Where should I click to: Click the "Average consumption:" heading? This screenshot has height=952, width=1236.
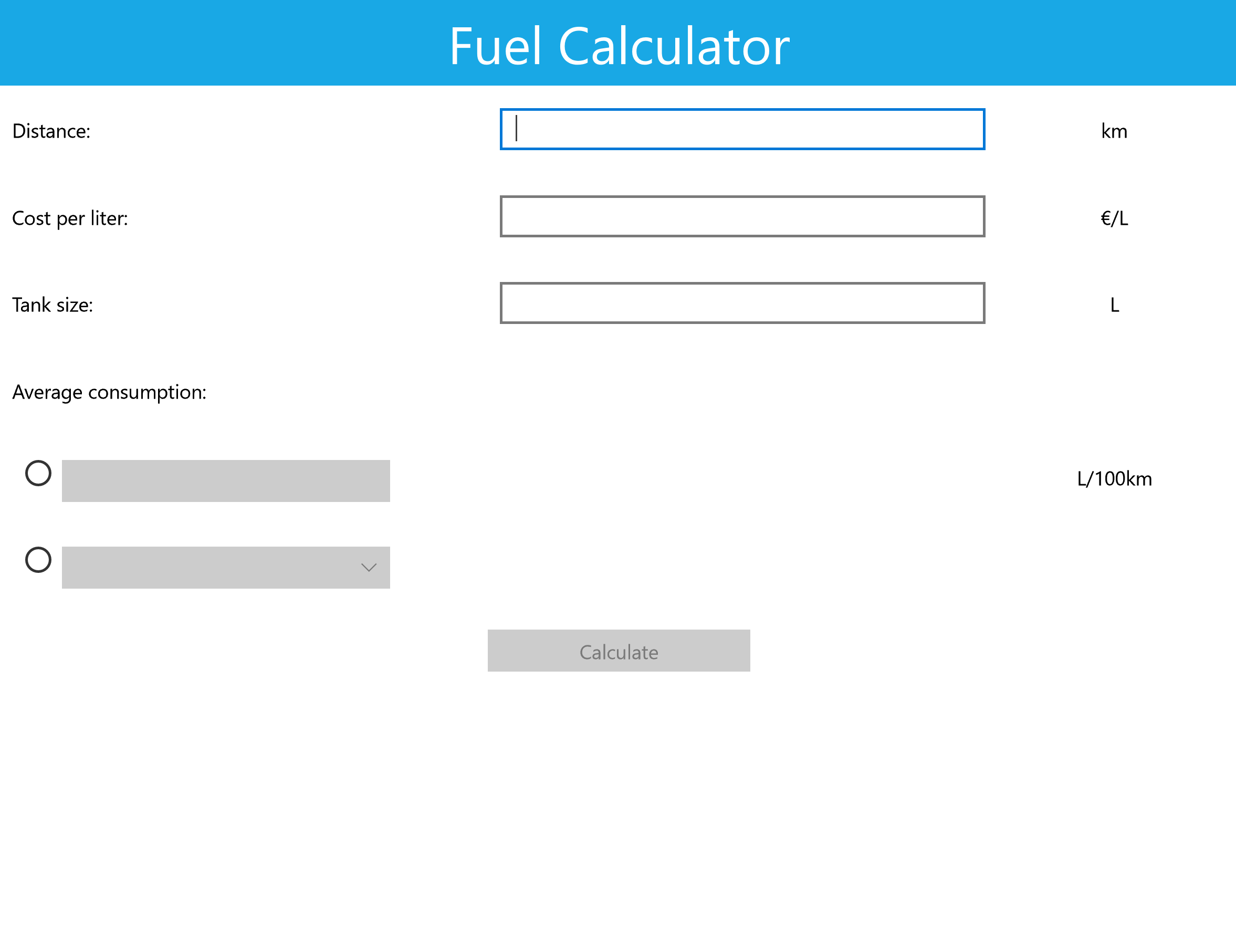109,392
